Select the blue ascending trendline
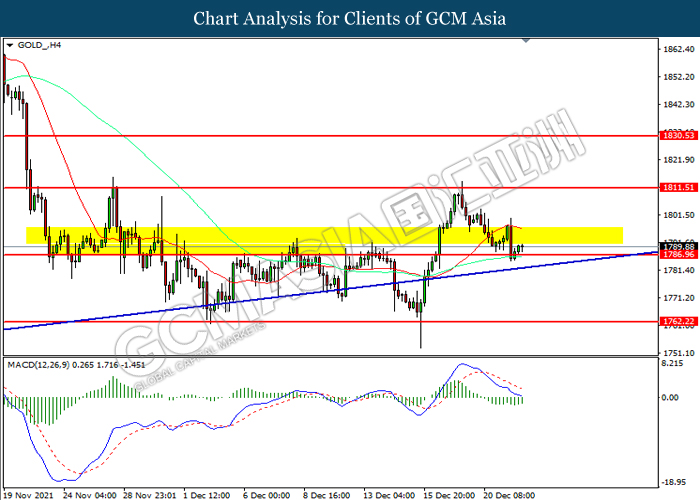The width and height of the screenshot is (700, 500). (x=330, y=291)
